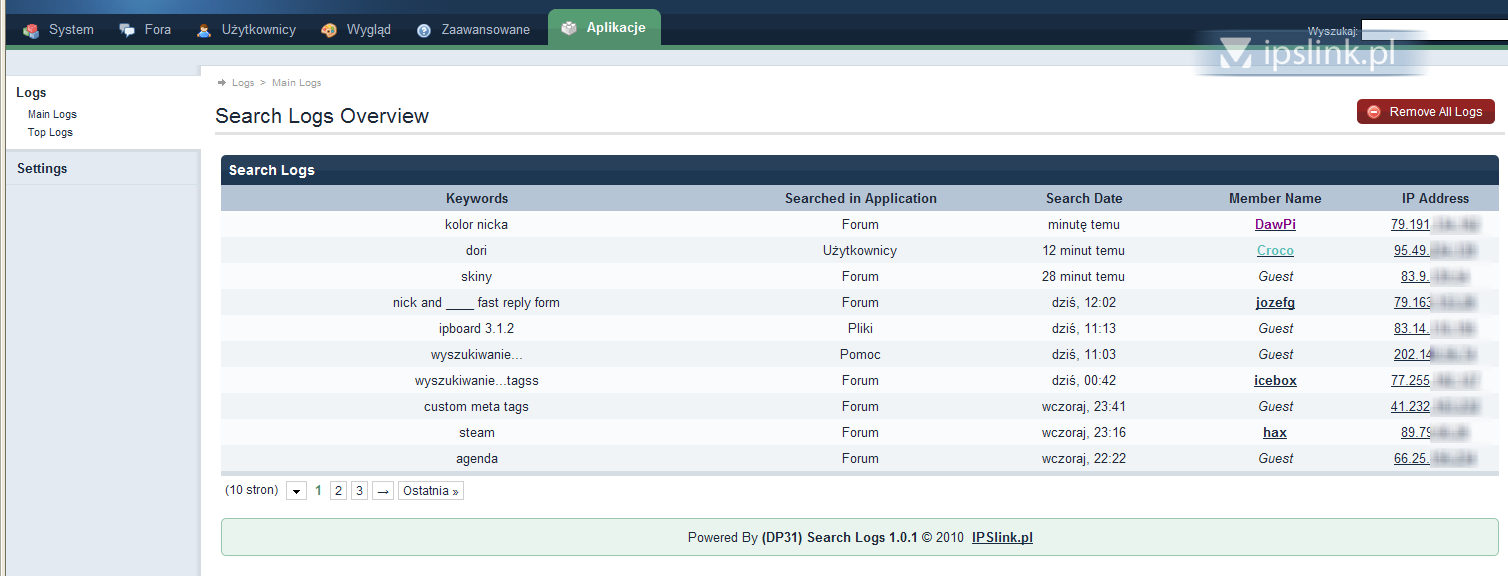Click the keyword "steam"
1508x576 pixels.
477,433
